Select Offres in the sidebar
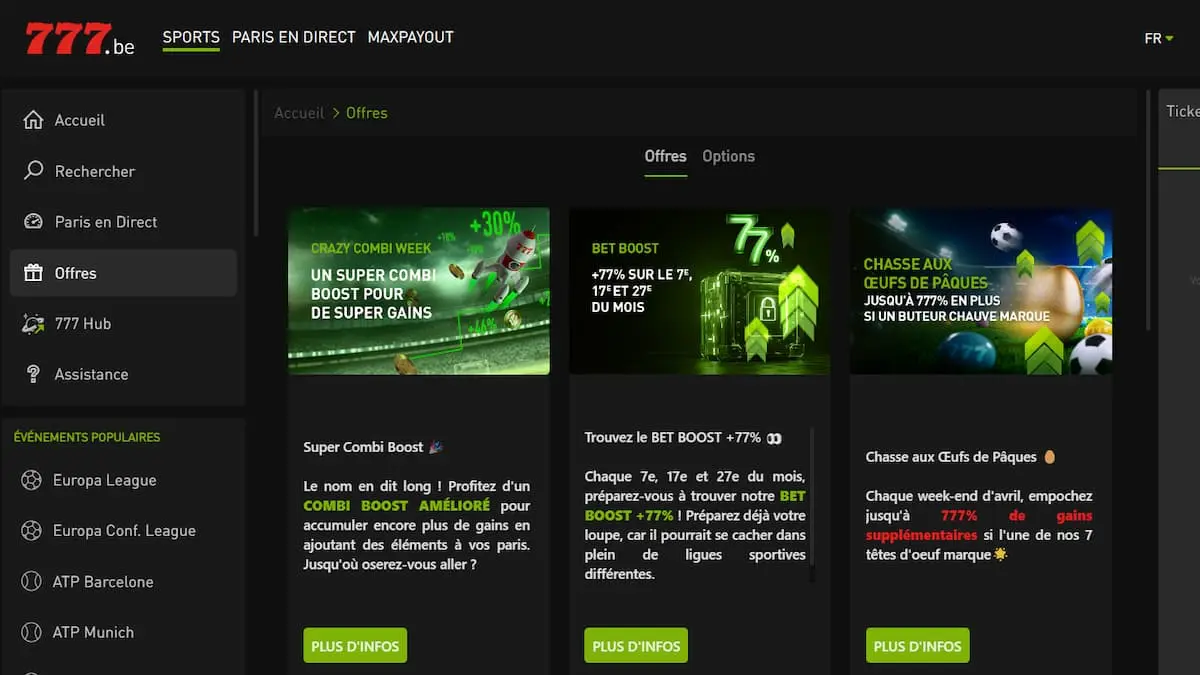 (x=123, y=273)
